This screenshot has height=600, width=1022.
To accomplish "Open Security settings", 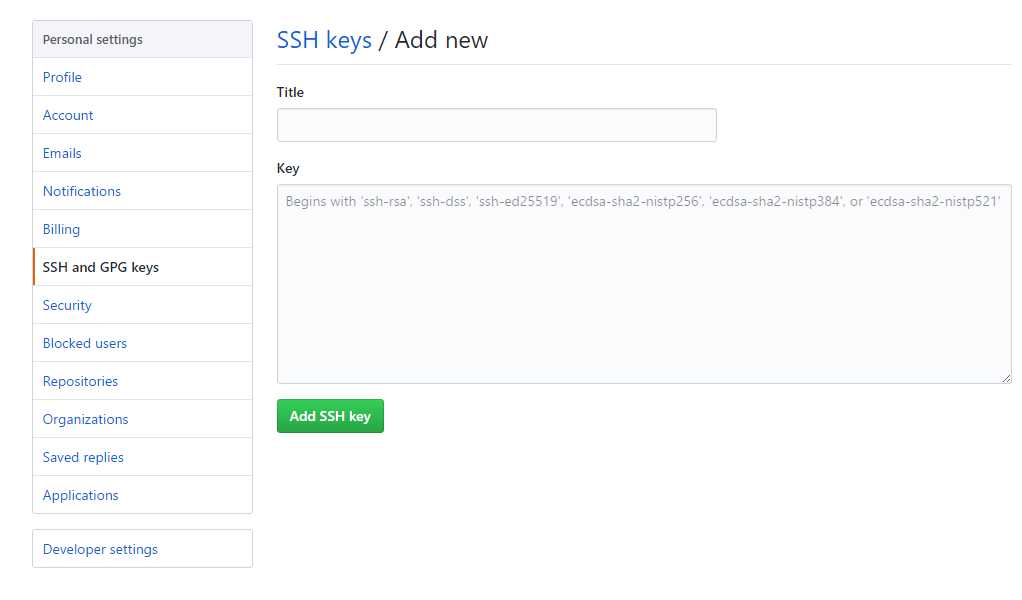I will click(x=142, y=305).
